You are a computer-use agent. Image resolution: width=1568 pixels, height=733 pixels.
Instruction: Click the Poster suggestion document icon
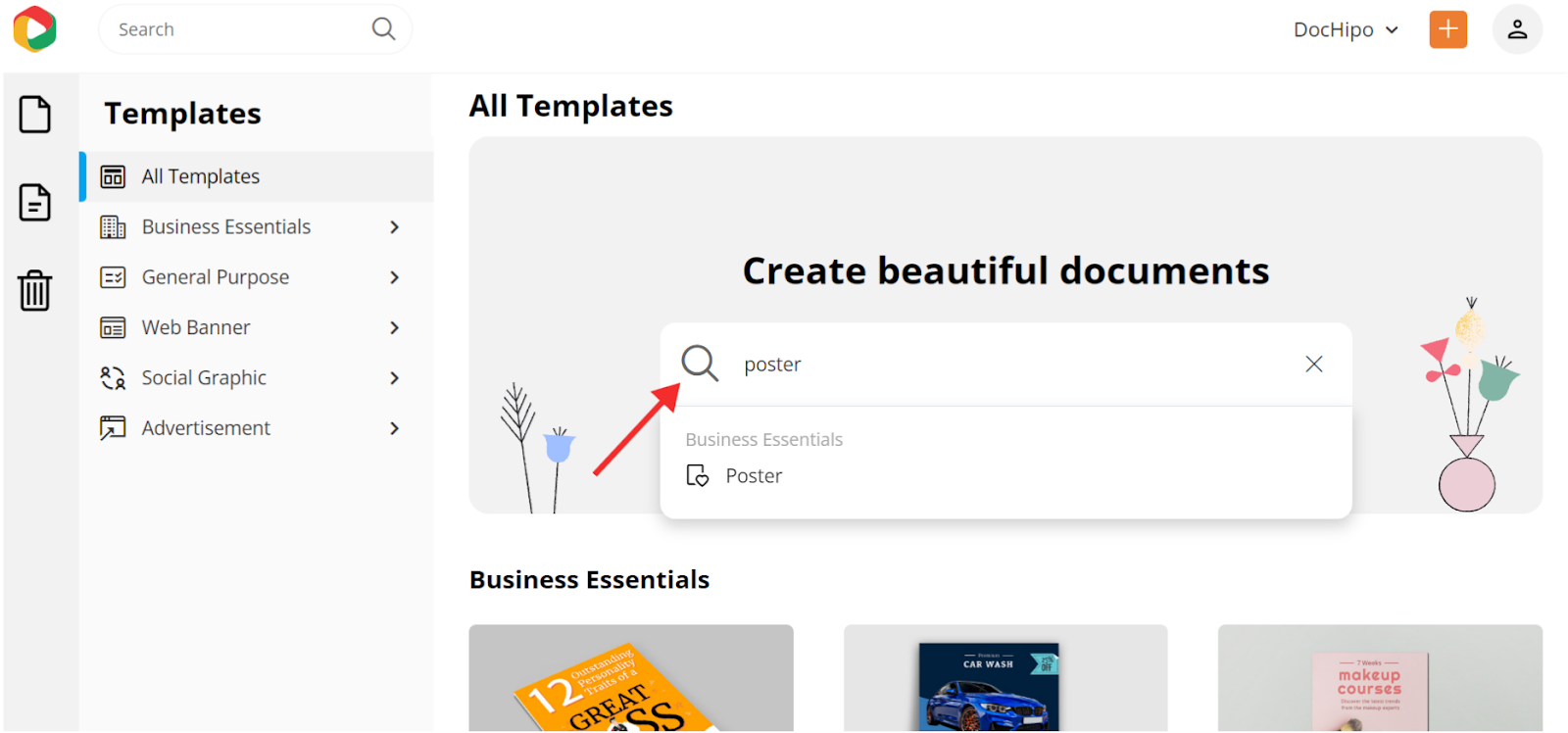click(698, 476)
